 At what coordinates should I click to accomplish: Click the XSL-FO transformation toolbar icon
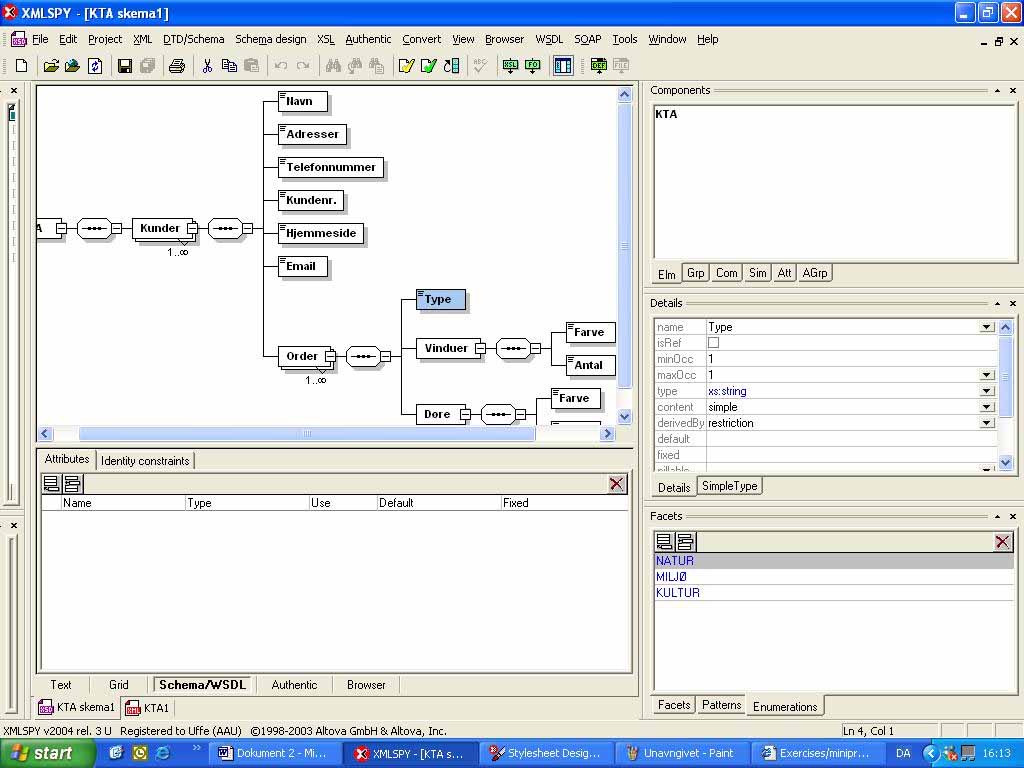532,66
